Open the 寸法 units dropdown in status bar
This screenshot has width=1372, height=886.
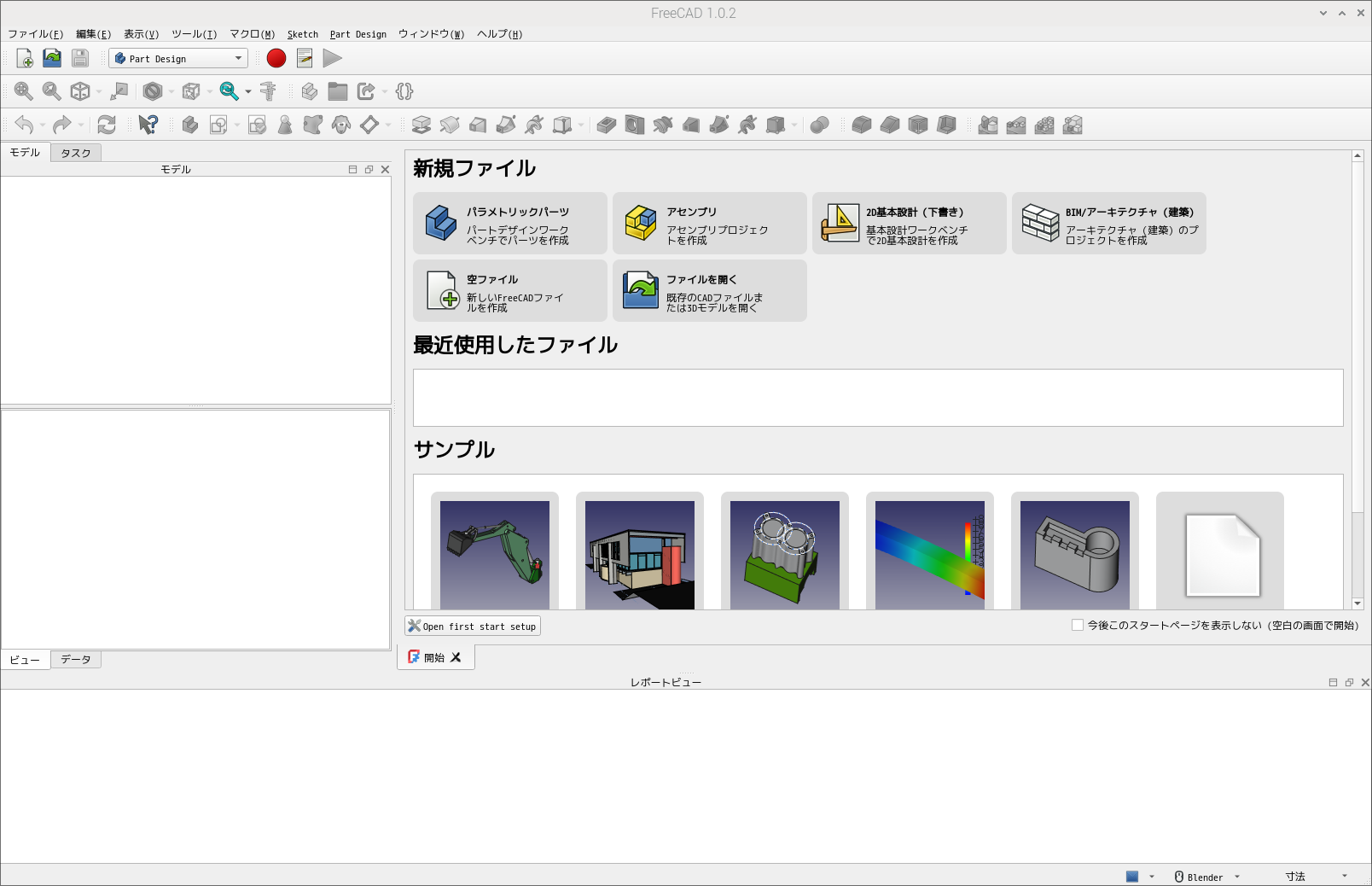click(1317, 877)
